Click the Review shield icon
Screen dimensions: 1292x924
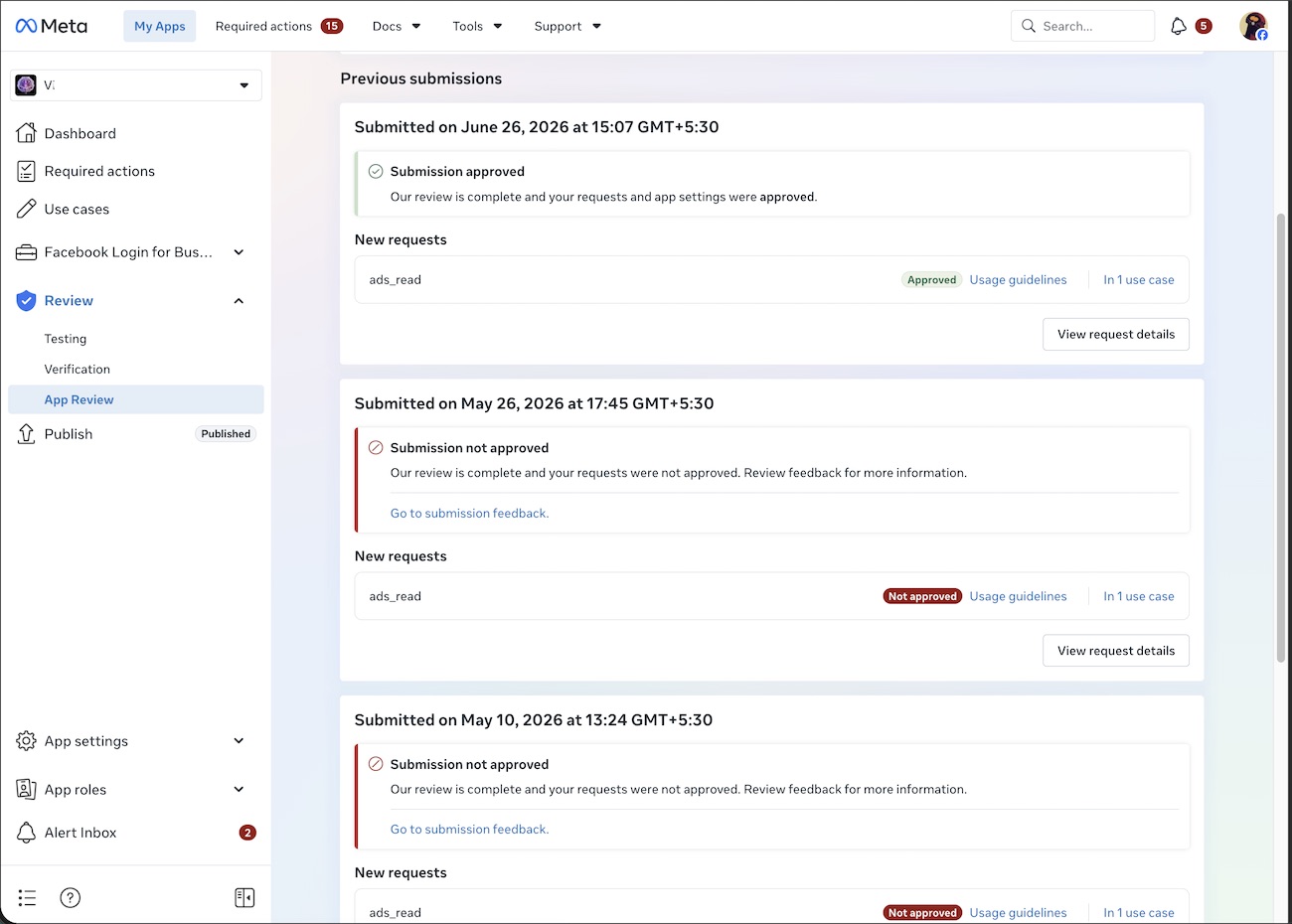pyautogui.click(x=27, y=301)
